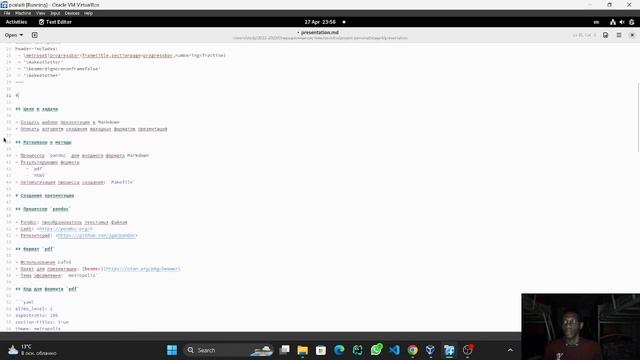640x360 pixels.
Task: Create a new document tab
Action: 35,35
